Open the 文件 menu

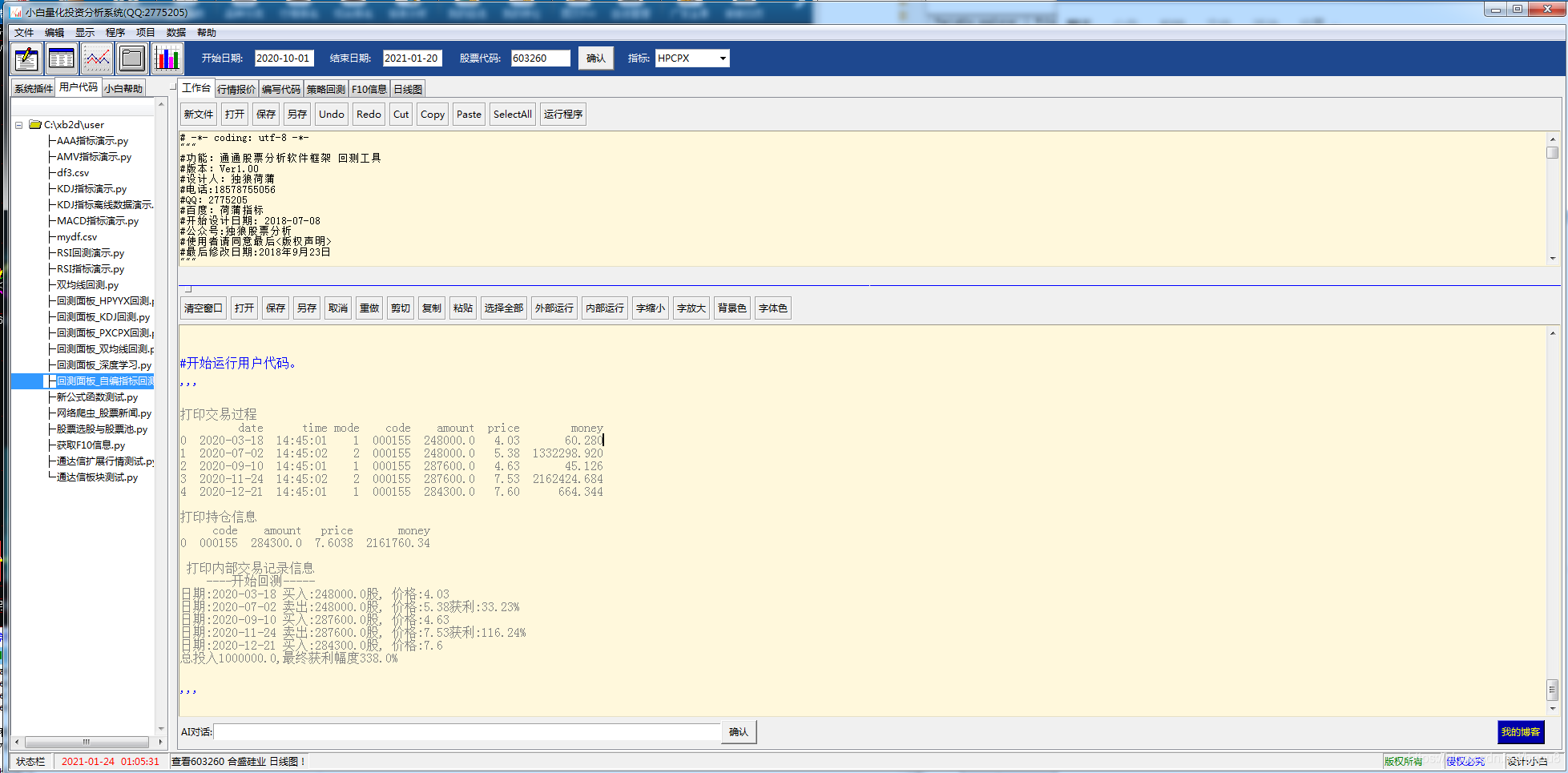click(24, 33)
